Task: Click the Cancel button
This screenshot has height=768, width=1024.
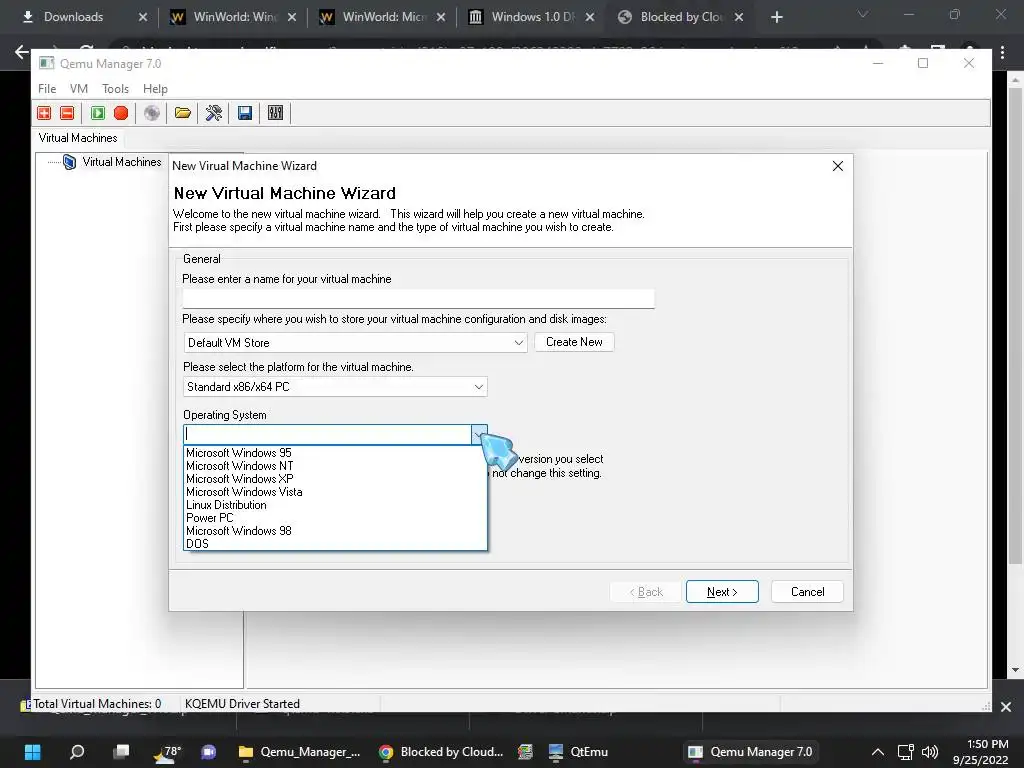Action: point(807,592)
